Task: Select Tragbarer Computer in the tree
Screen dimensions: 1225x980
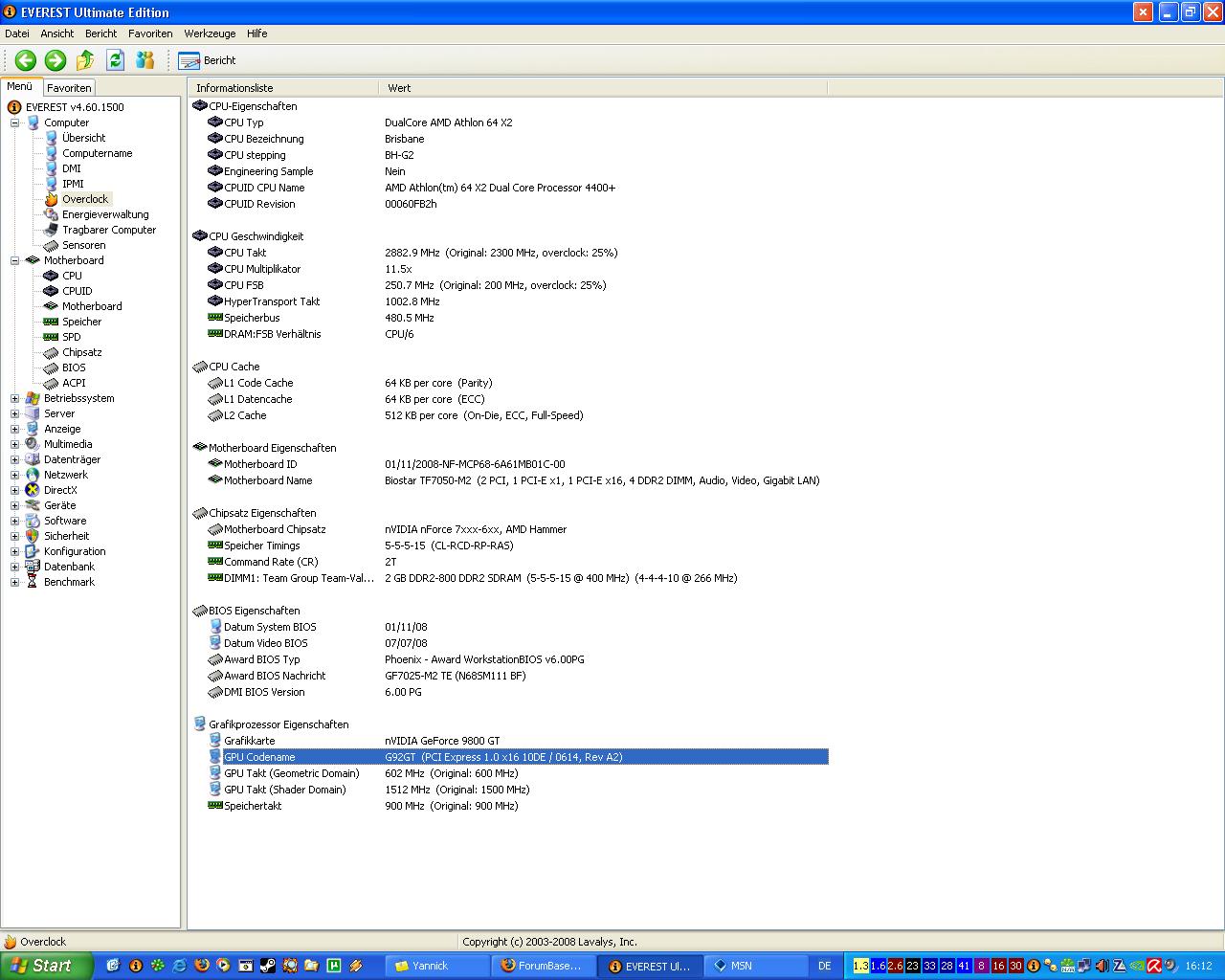Action: click(109, 230)
